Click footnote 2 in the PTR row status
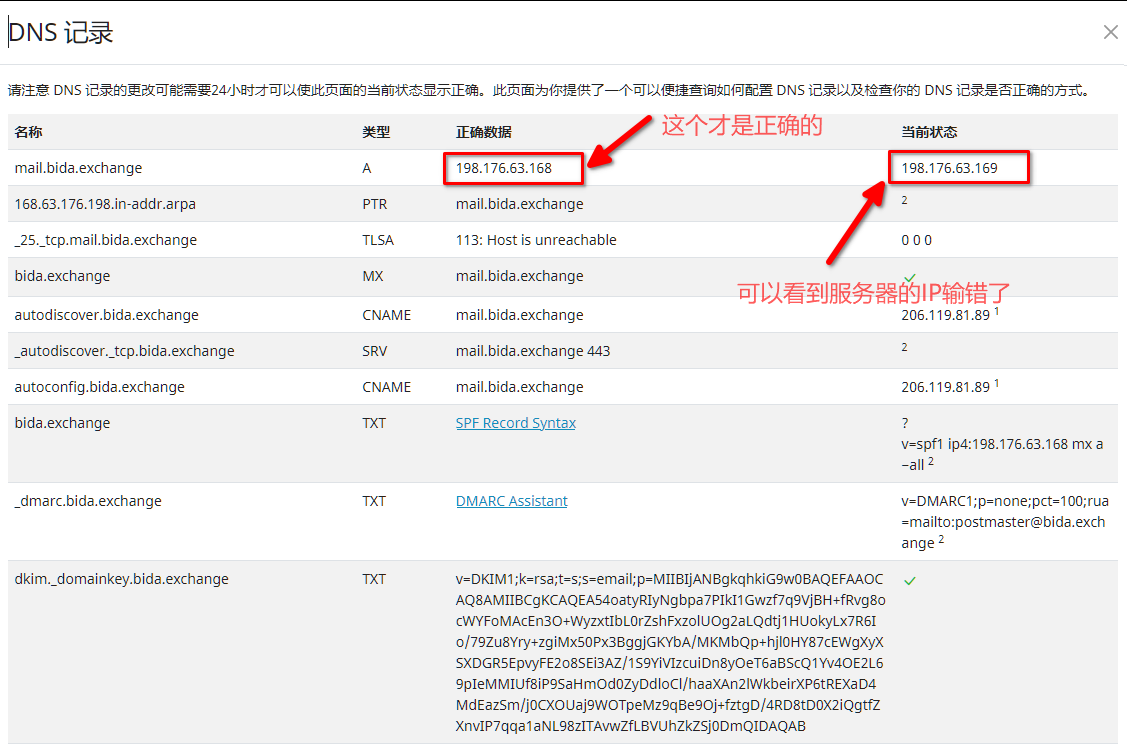This screenshot has width=1127, height=749. click(x=904, y=201)
